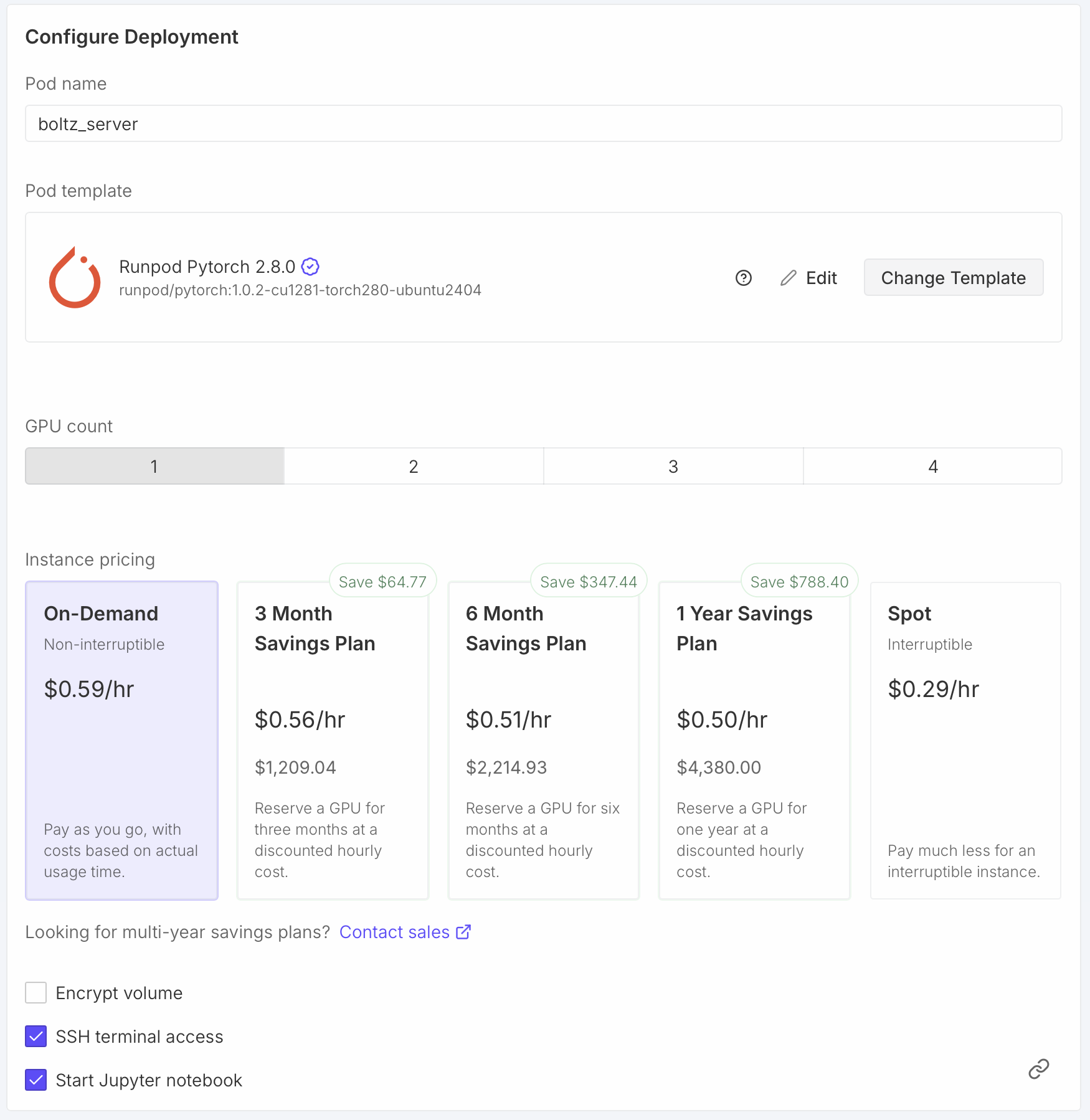Click the Pod name input field
Image resolution: width=1090 pixels, height=1120 pixels.
click(x=543, y=124)
